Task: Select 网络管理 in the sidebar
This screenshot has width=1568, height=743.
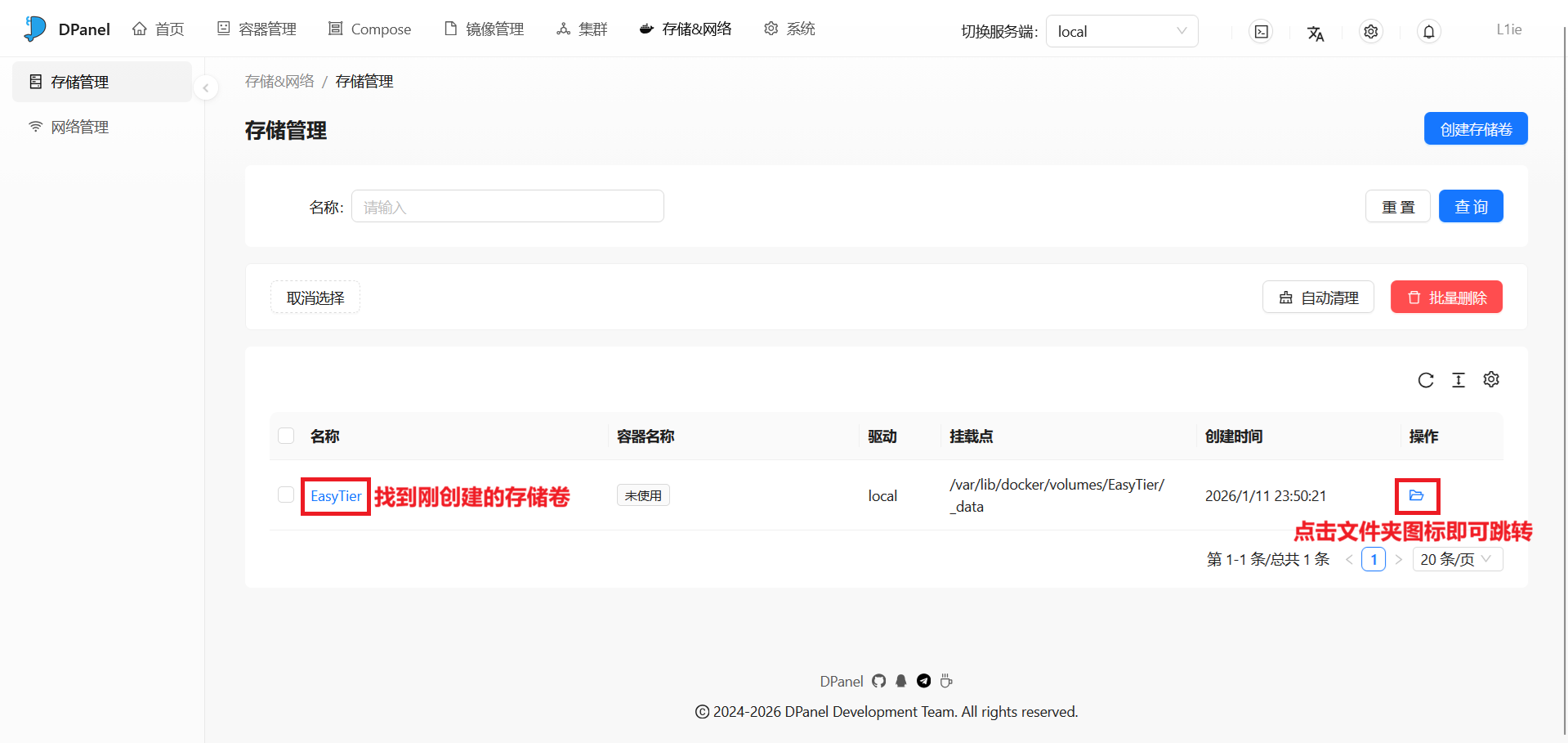Action: (102, 127)
